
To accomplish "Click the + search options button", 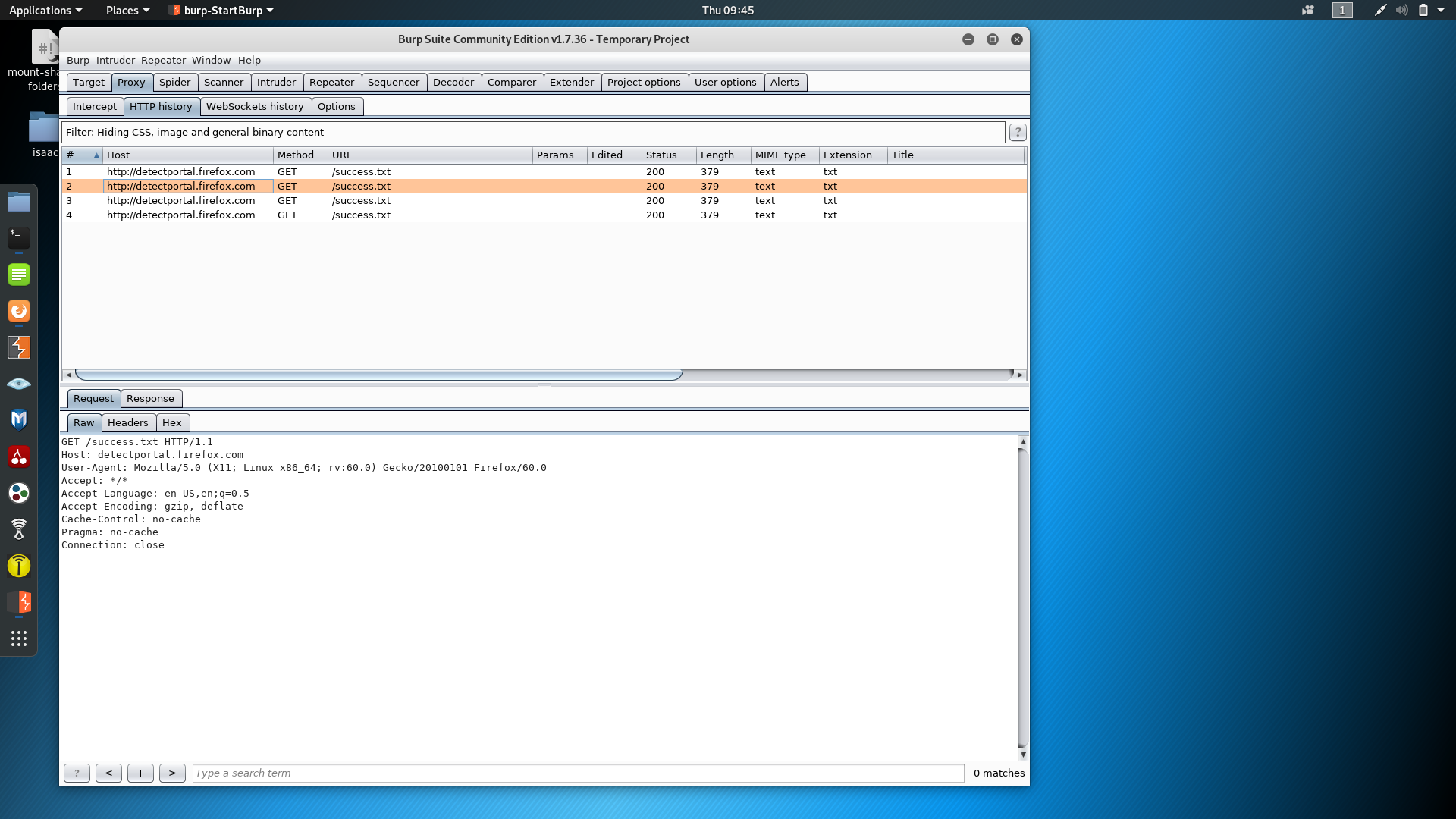I will [140, 773].
